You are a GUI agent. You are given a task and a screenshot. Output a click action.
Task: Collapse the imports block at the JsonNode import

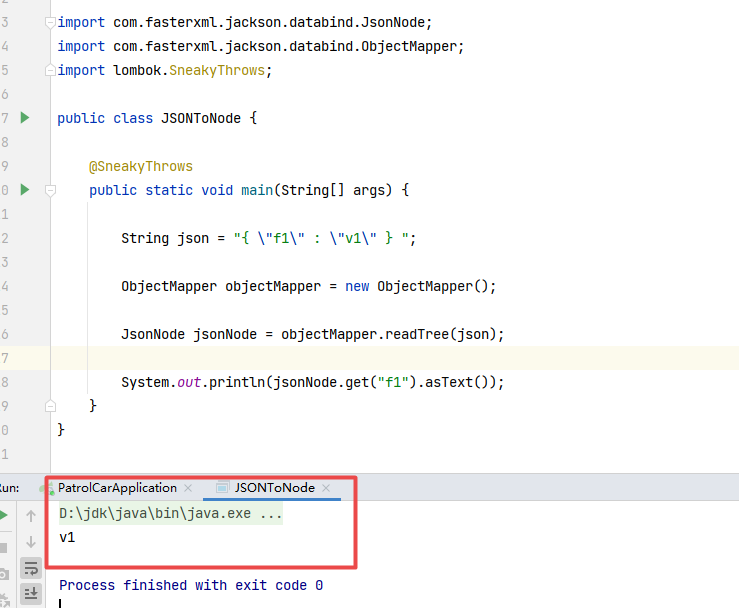(x=50, y=22)
